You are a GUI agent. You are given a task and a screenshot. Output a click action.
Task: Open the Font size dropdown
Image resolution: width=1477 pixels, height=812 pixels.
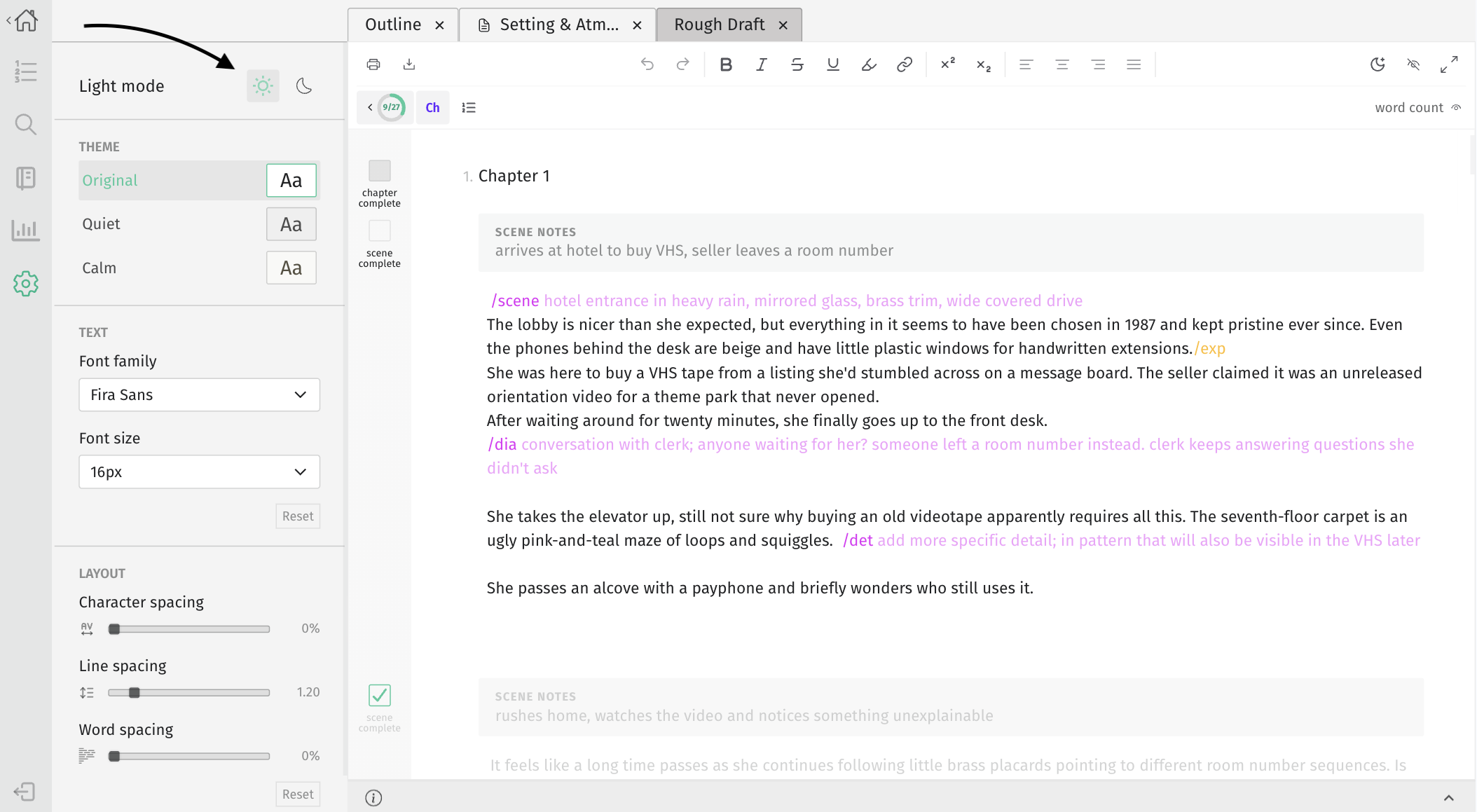200,472
